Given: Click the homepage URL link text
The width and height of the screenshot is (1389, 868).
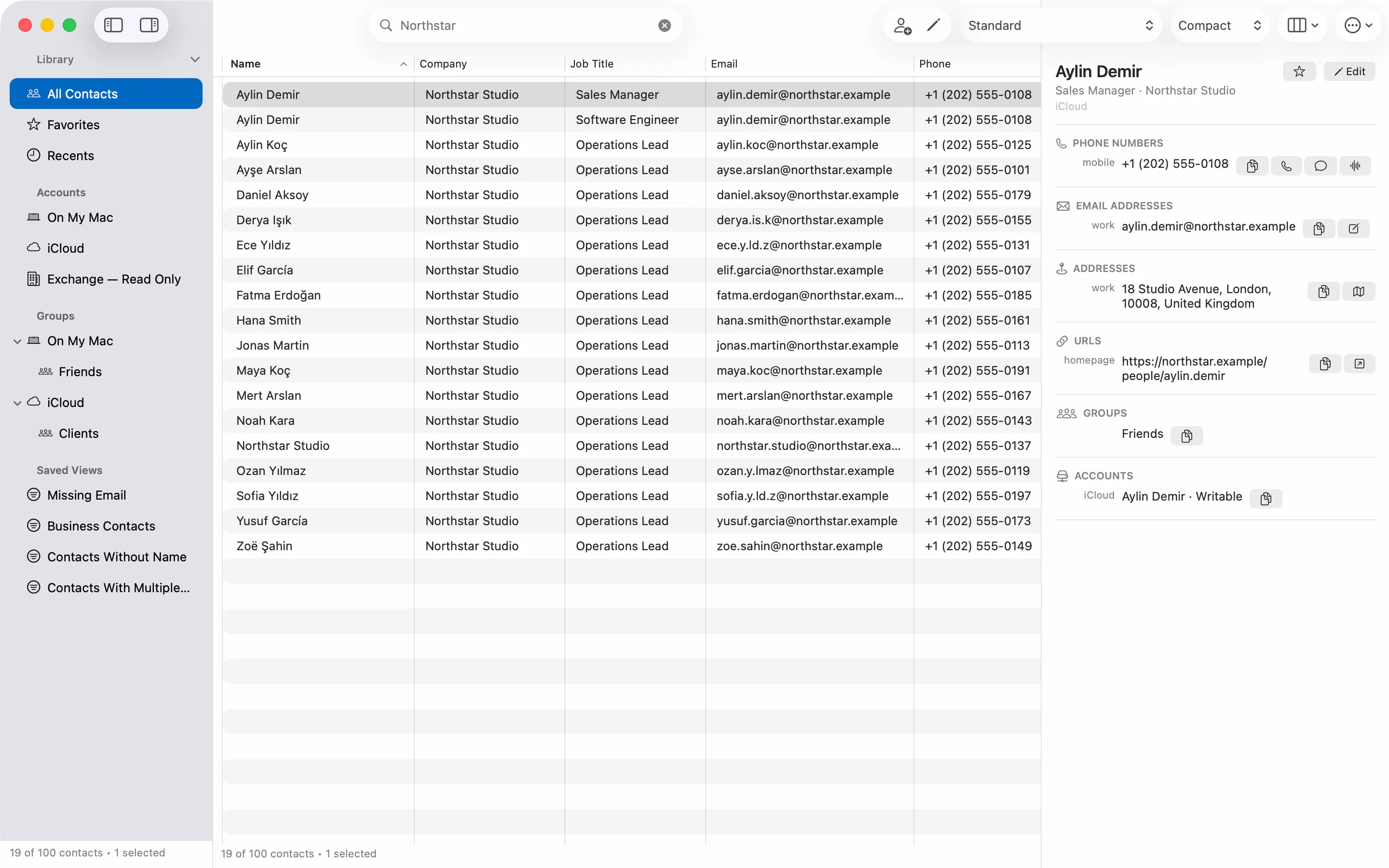Looking at the screenshot, I should [1194, 368].
